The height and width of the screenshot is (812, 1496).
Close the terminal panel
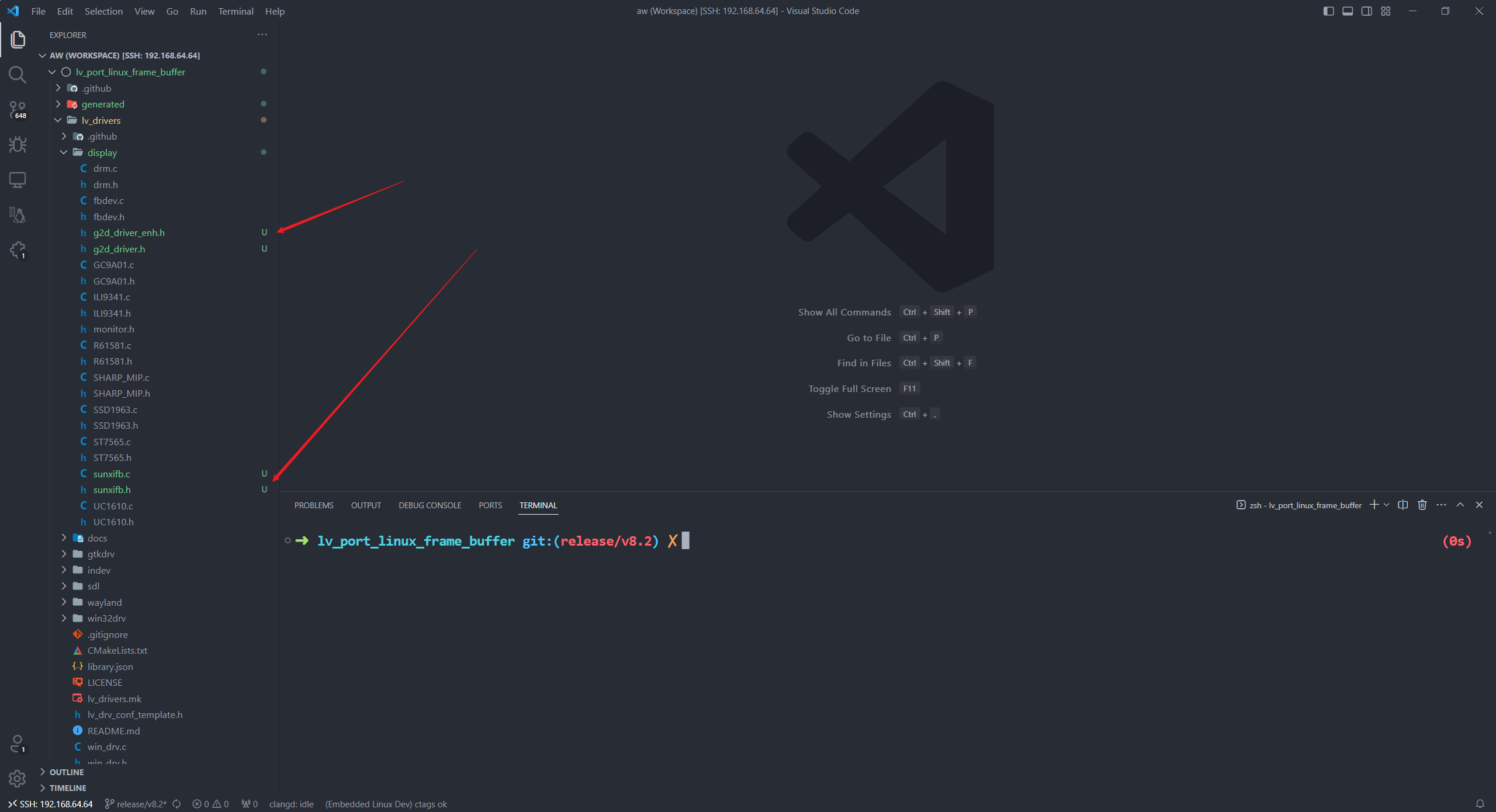[x=1479, y=505]
